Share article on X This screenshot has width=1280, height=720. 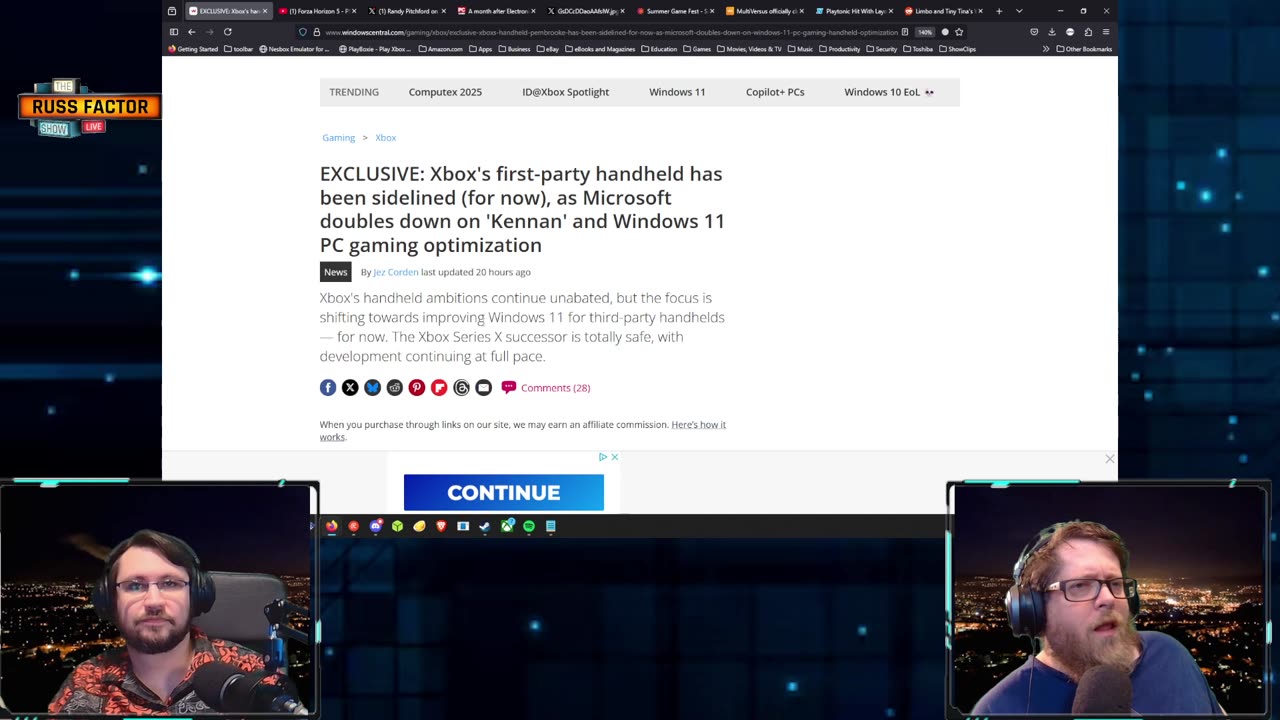point(350,387)
